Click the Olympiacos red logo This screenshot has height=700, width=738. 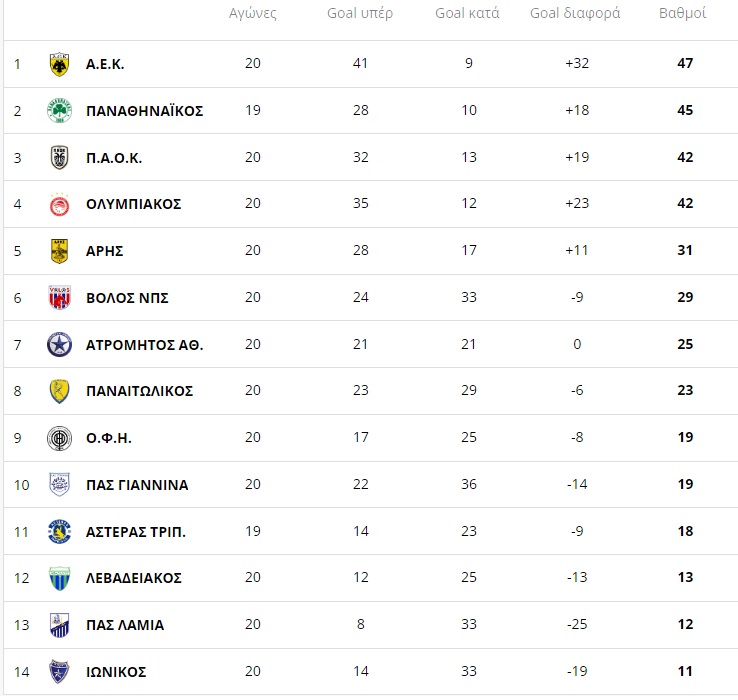coord(59,204)
